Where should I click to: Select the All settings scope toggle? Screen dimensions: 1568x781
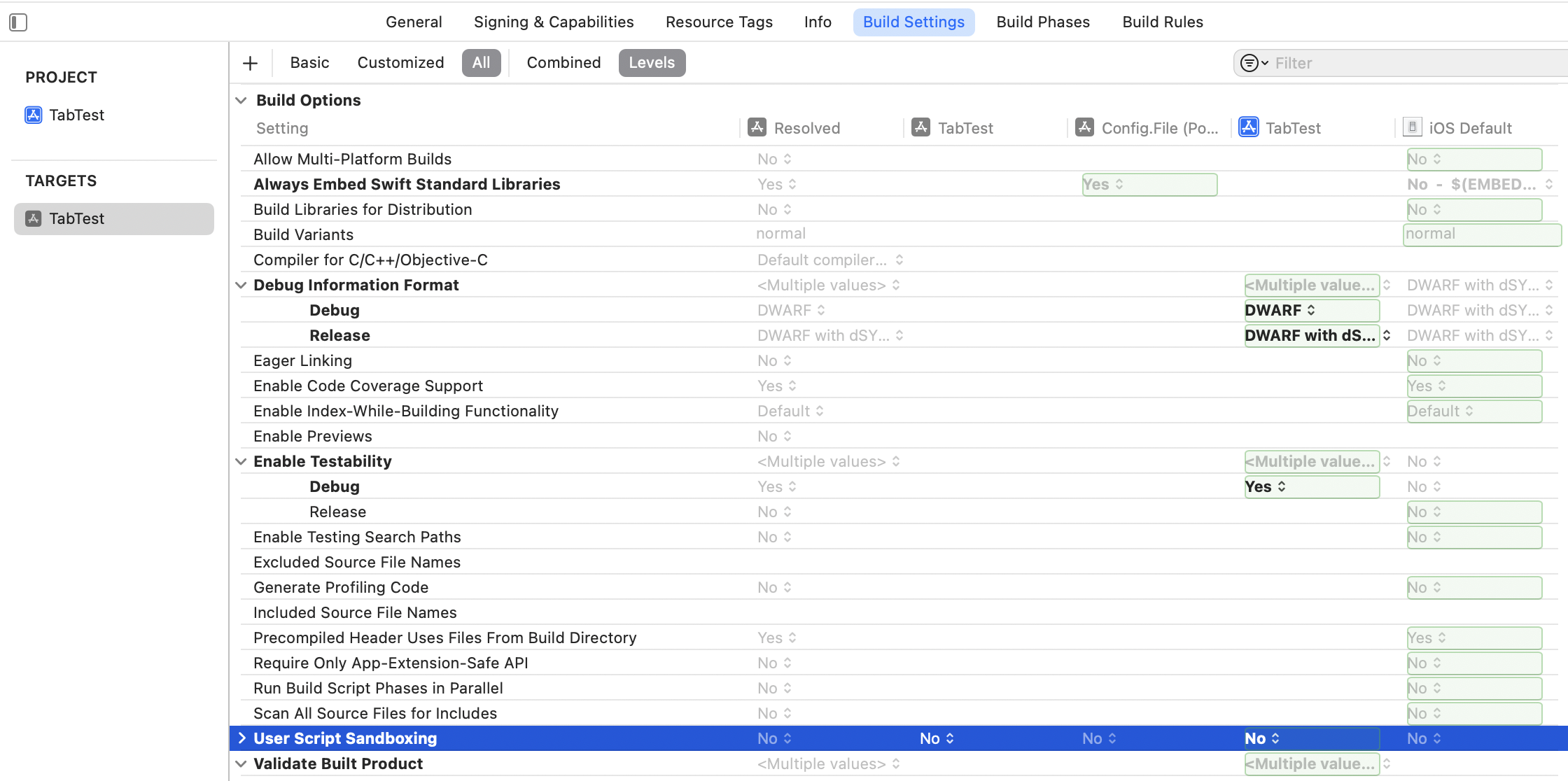[481, 63]
